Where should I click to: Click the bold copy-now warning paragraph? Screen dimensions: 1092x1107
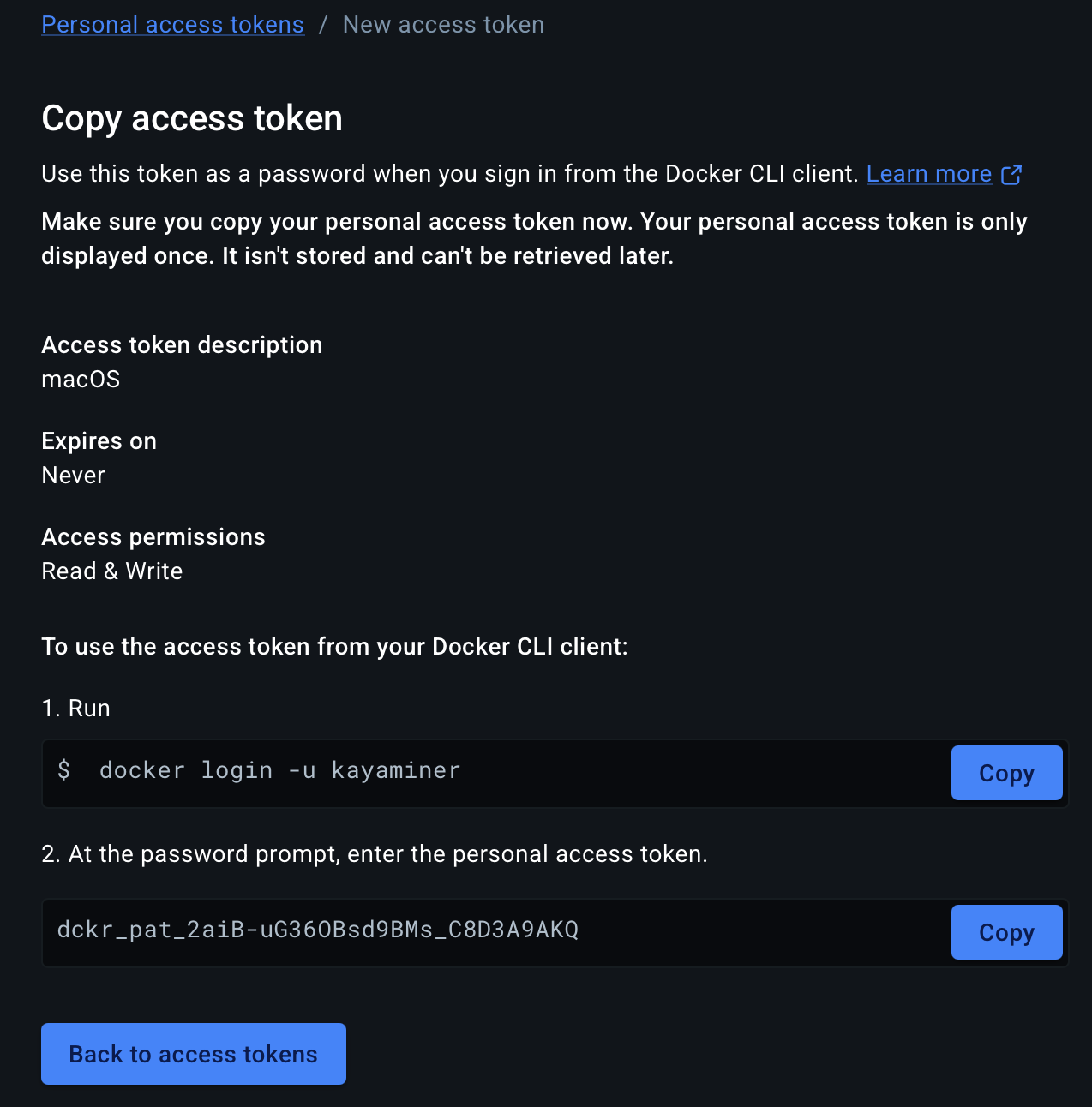pyautogui.click(x=534, y=239)
